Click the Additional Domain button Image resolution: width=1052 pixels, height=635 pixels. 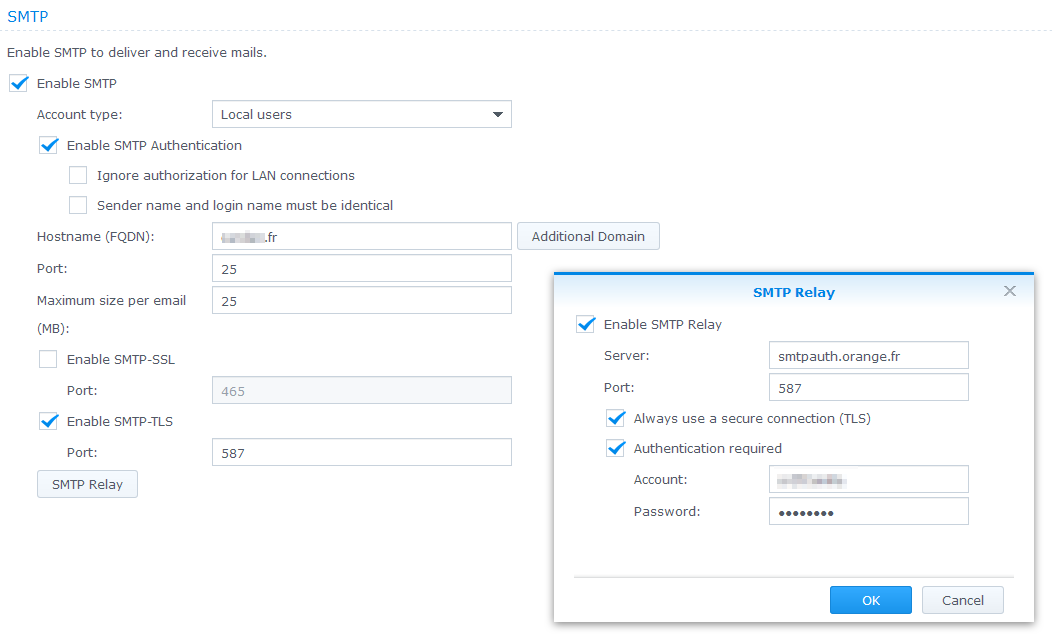588,237
